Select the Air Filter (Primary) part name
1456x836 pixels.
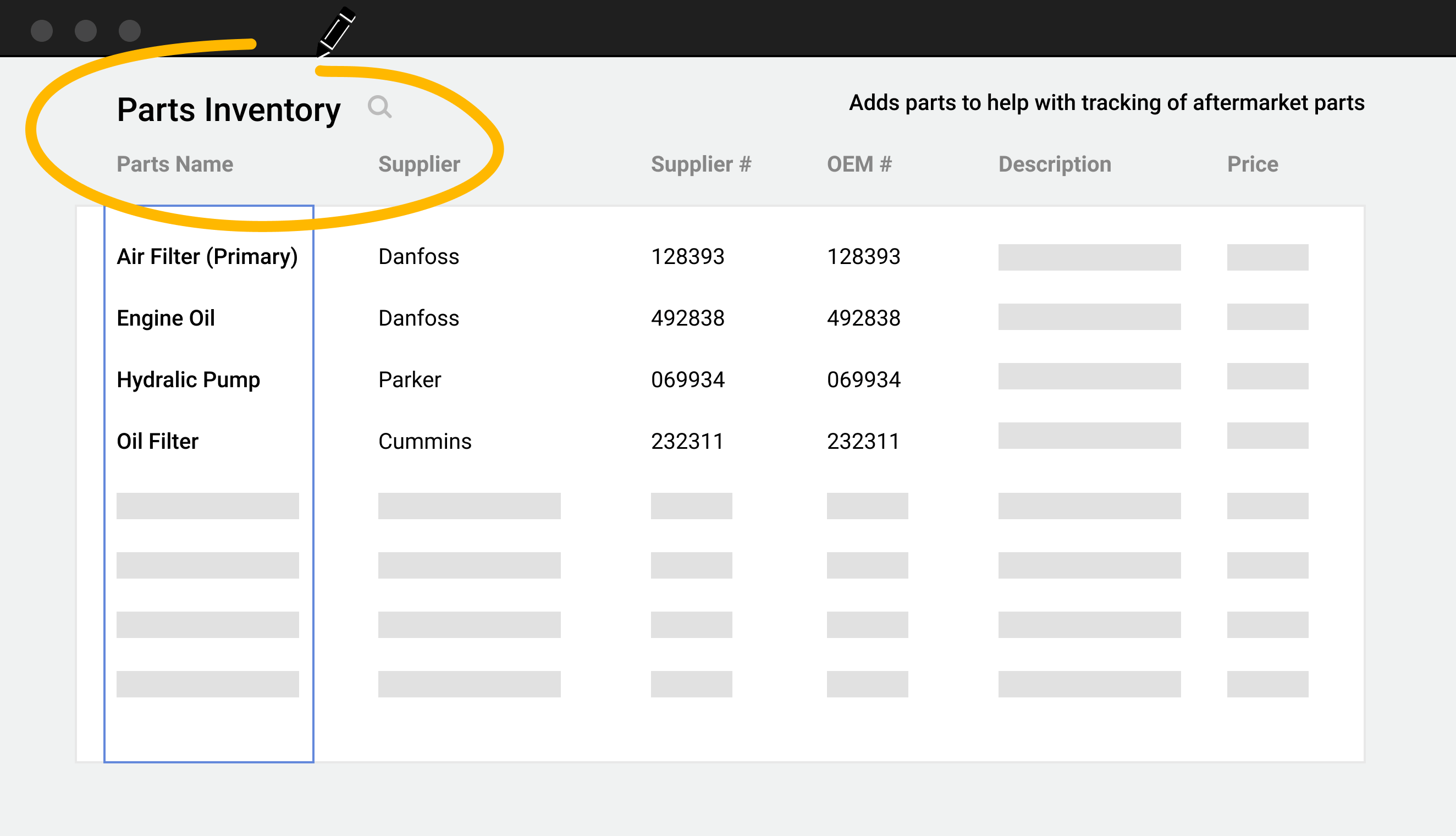tap(207, 257)
